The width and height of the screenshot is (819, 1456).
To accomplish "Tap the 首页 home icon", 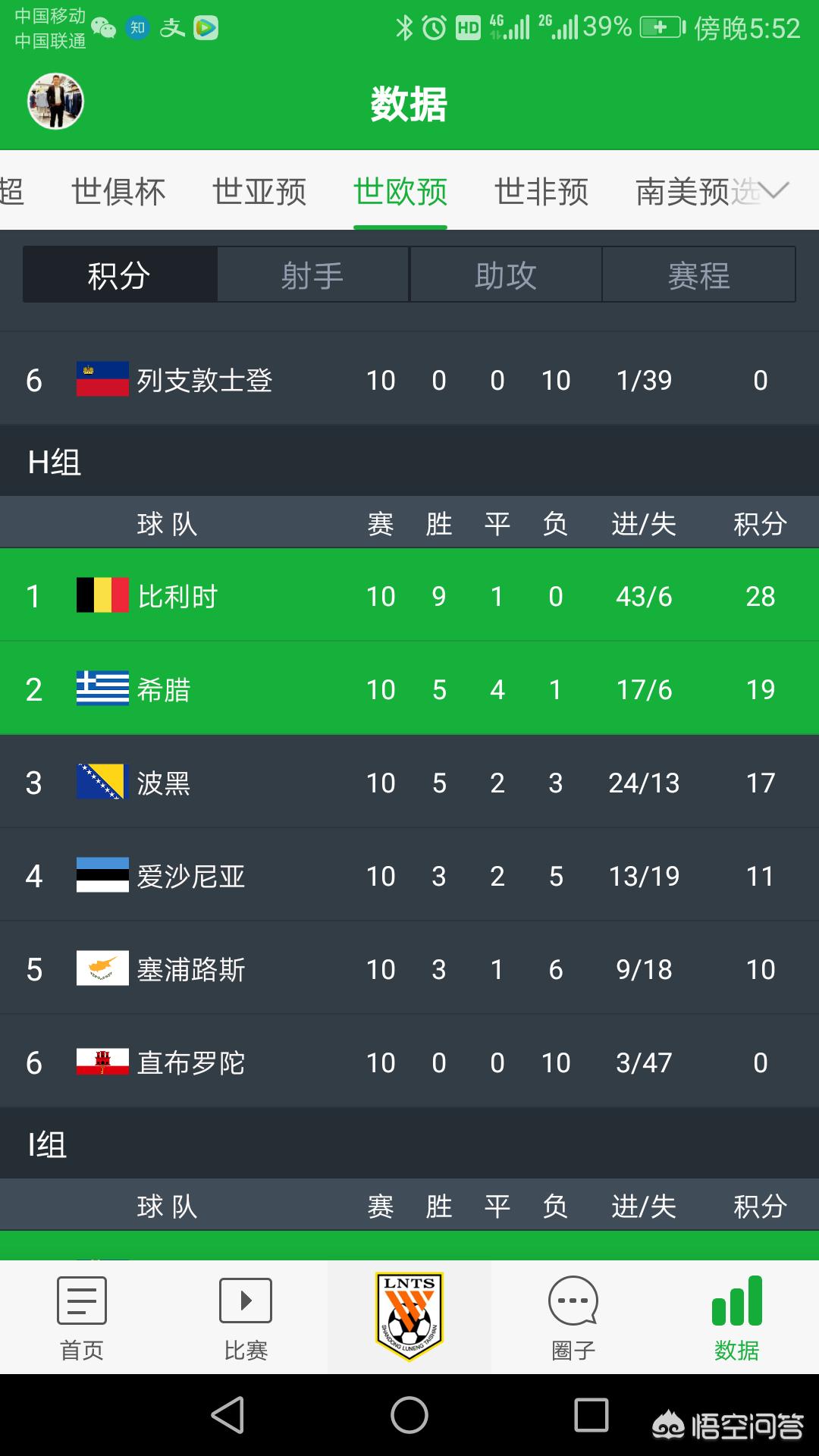I will click(82, 1301).
